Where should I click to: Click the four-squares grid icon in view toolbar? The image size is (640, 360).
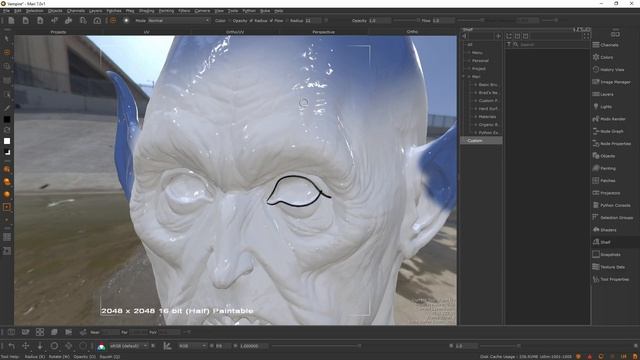(40, 332)
